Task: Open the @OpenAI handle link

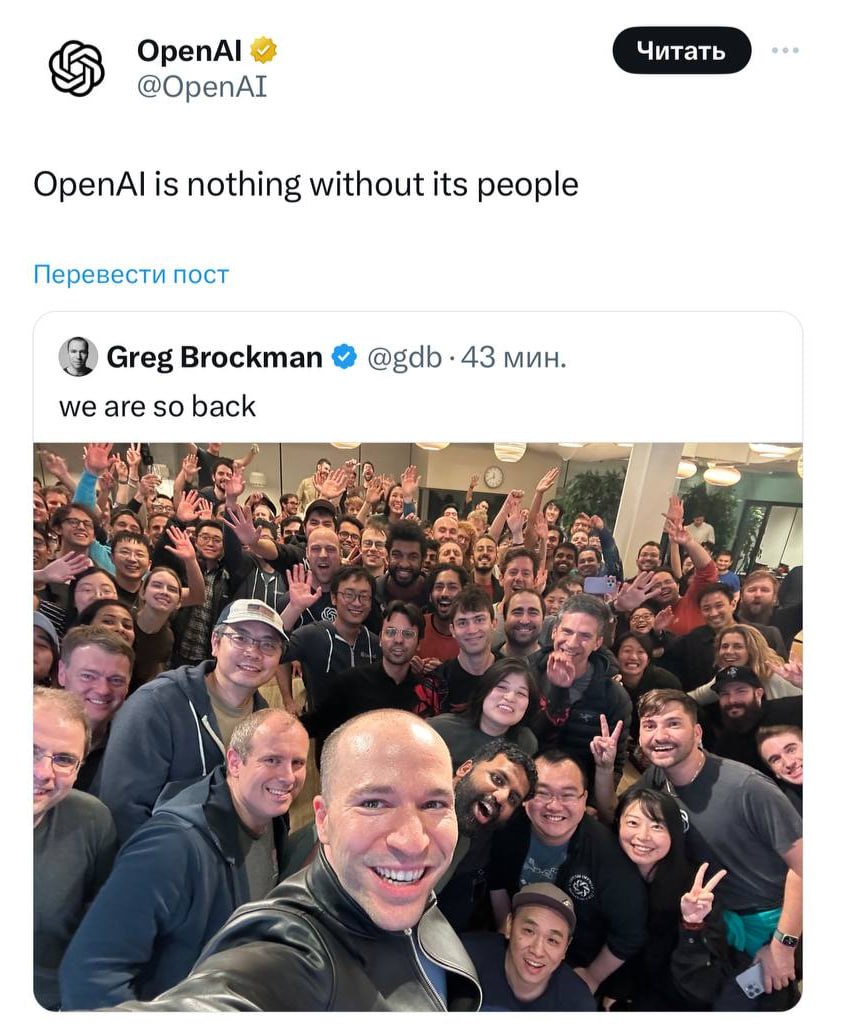Action: click(x=202, y=86)
